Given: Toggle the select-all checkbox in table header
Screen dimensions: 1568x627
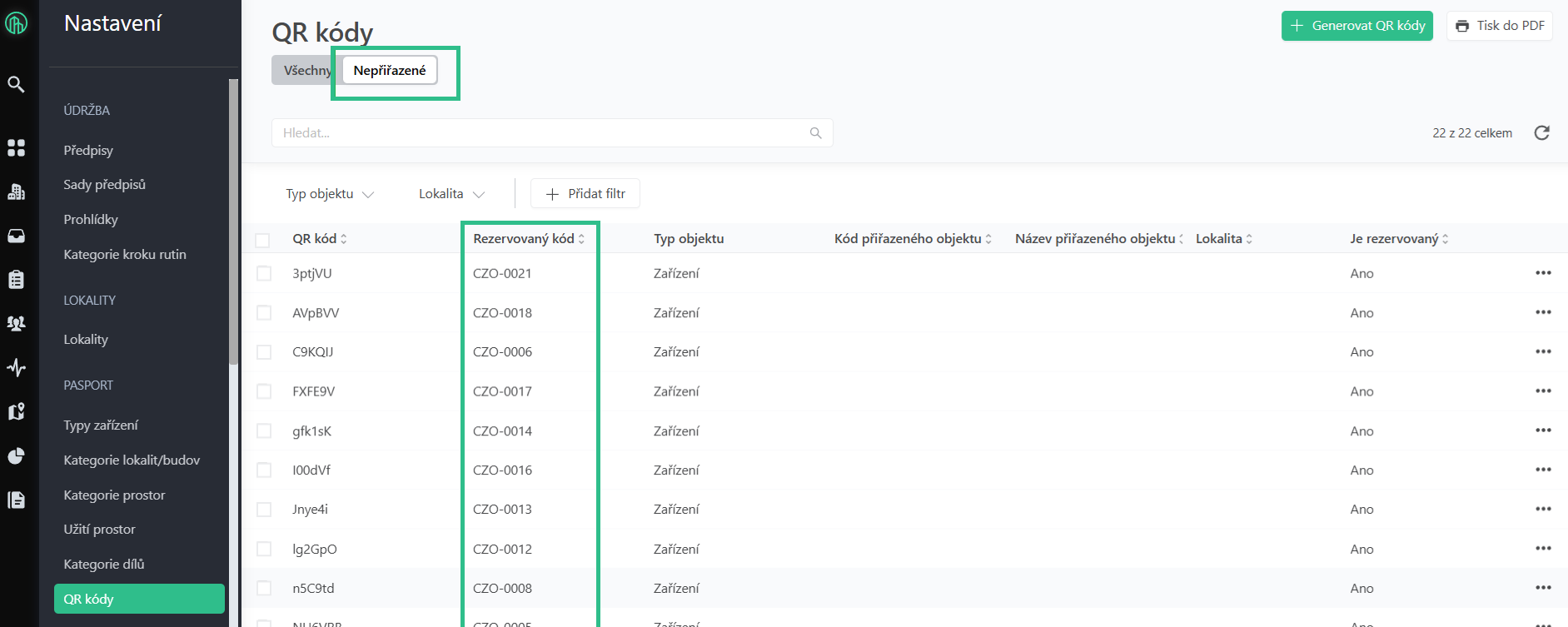Looking at the screenshot, I should pyautogui.click(x=262, y=240).
